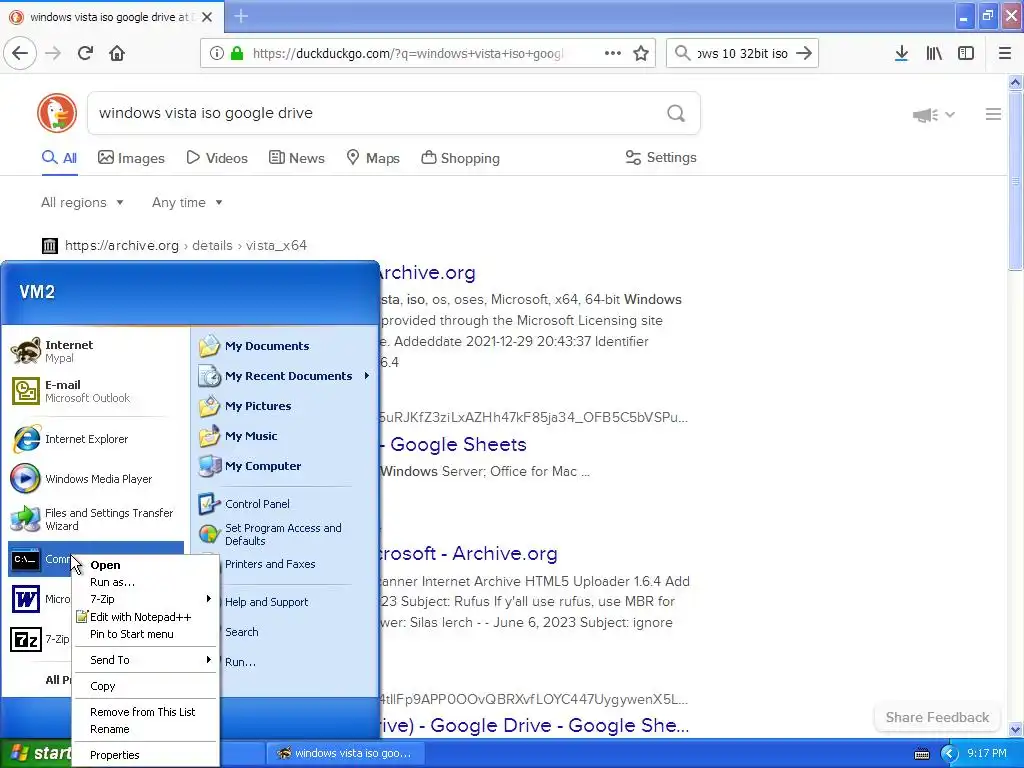Choose Copy in the context menu

[x=145, y=686]
